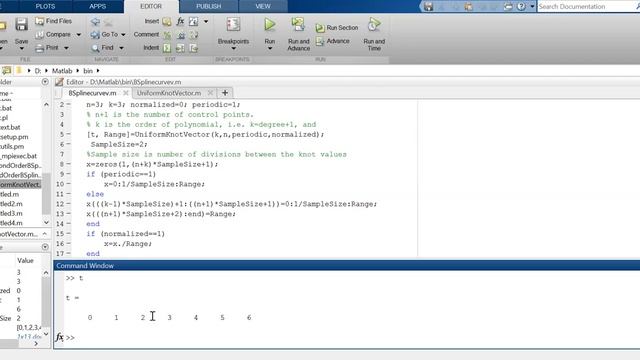
Task: Click the Find magnifier button
Action: (102, 48)
